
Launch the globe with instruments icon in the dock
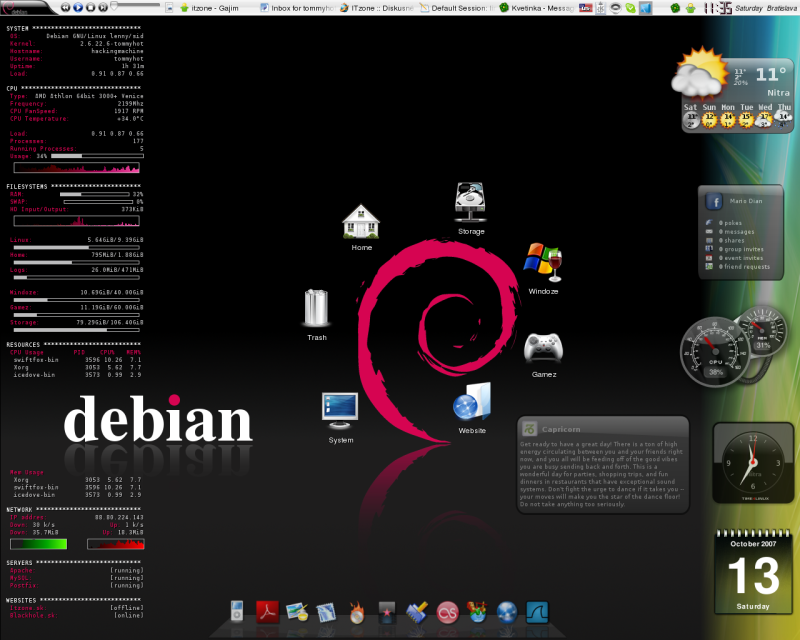(477, 611)
